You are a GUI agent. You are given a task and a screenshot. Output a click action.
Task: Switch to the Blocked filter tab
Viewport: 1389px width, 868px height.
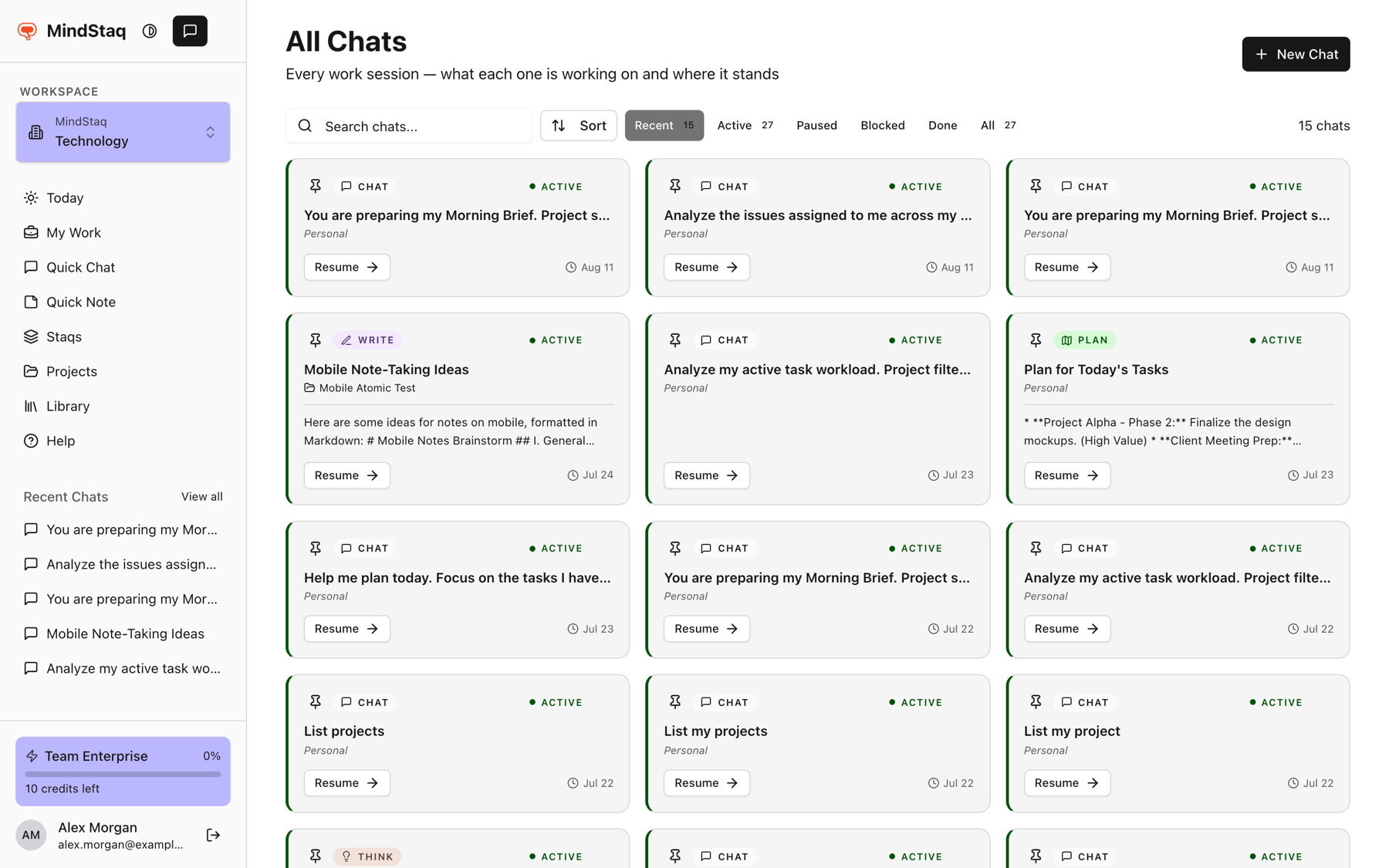(883, 126)
